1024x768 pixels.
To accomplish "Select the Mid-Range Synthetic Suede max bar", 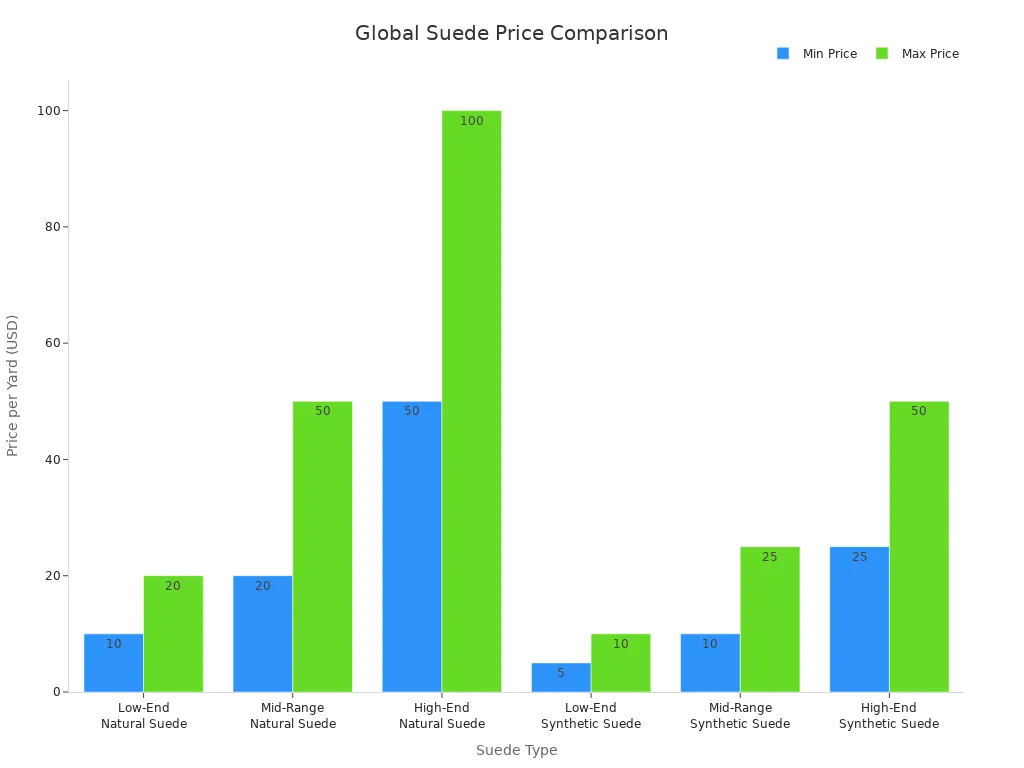I will tap(769, 619).
